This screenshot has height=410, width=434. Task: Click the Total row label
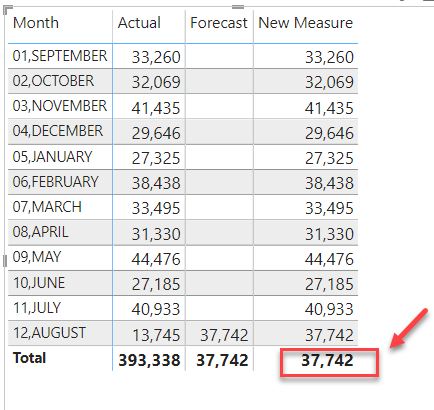(x=29, y=358)
